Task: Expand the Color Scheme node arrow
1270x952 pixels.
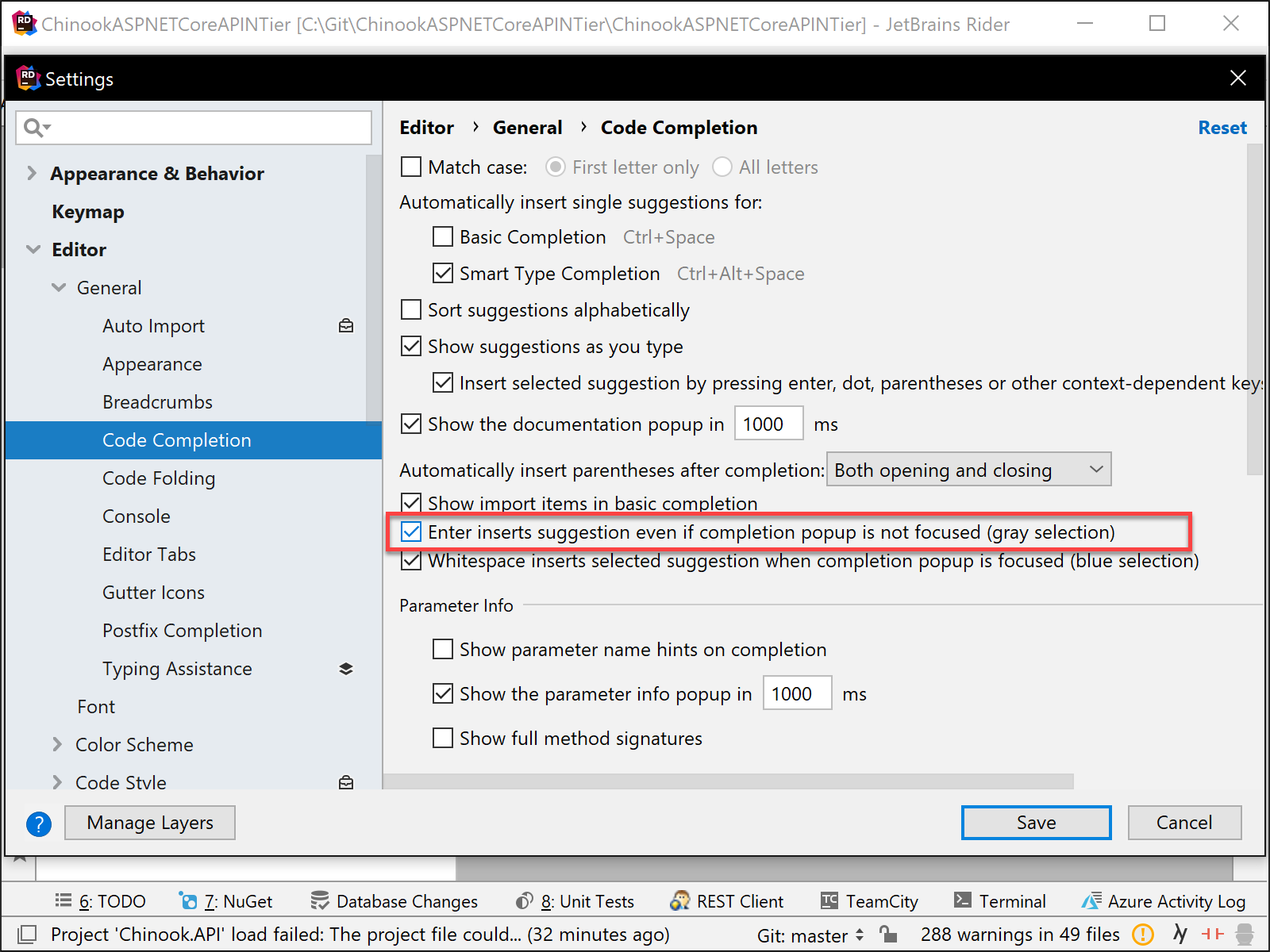Action: point(57,744)
